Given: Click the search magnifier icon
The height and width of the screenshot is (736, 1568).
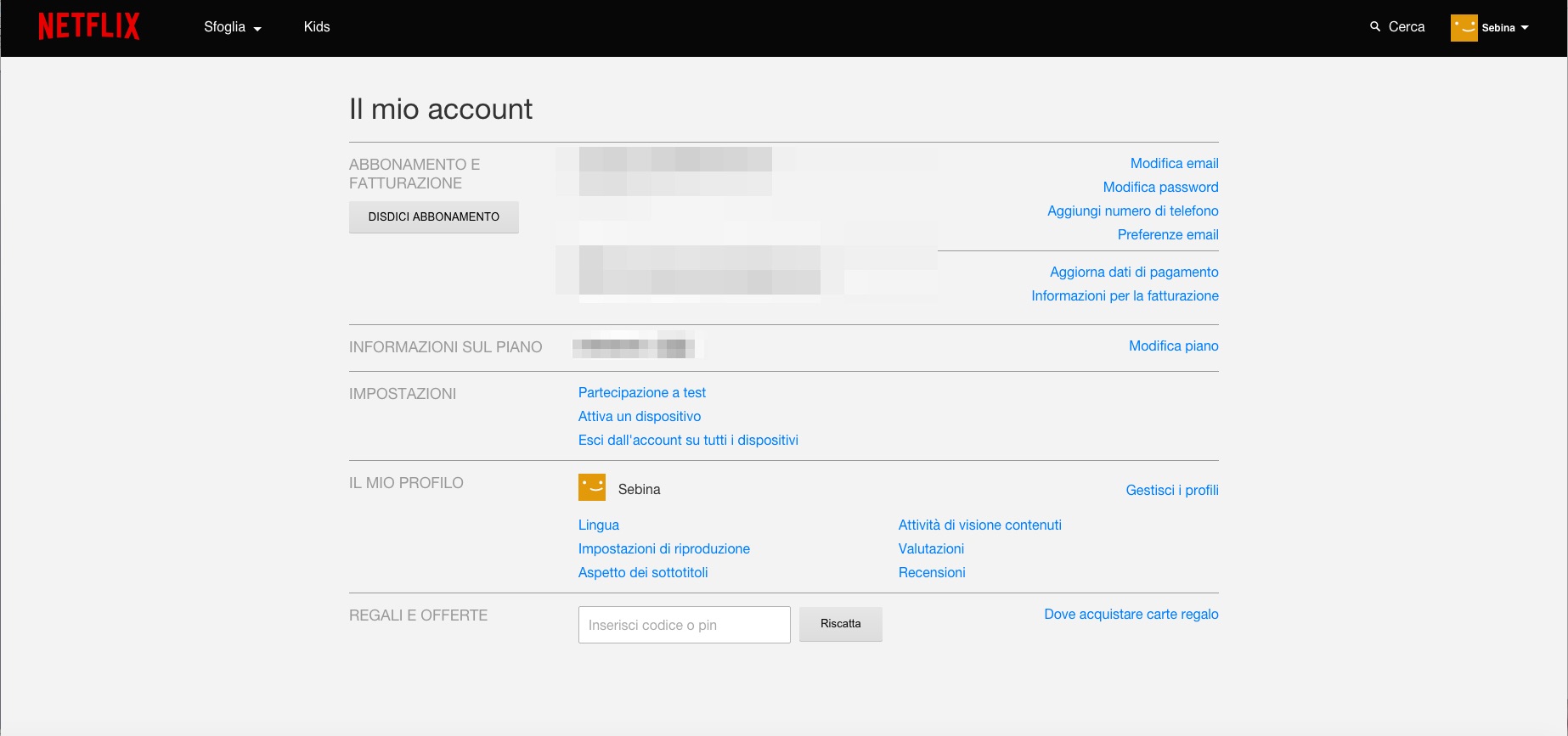Looking at the screenshot, I should [x=1374, y=27].
